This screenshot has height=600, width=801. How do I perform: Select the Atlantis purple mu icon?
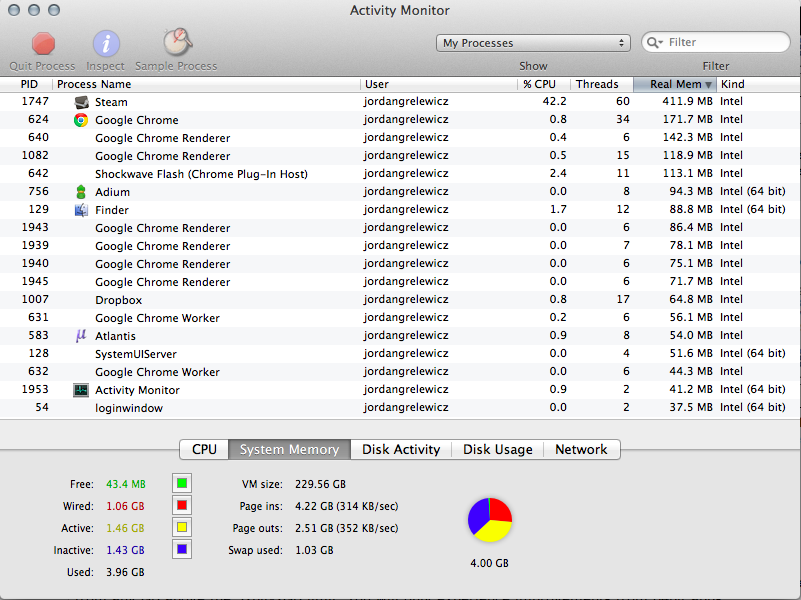[81, 335]
